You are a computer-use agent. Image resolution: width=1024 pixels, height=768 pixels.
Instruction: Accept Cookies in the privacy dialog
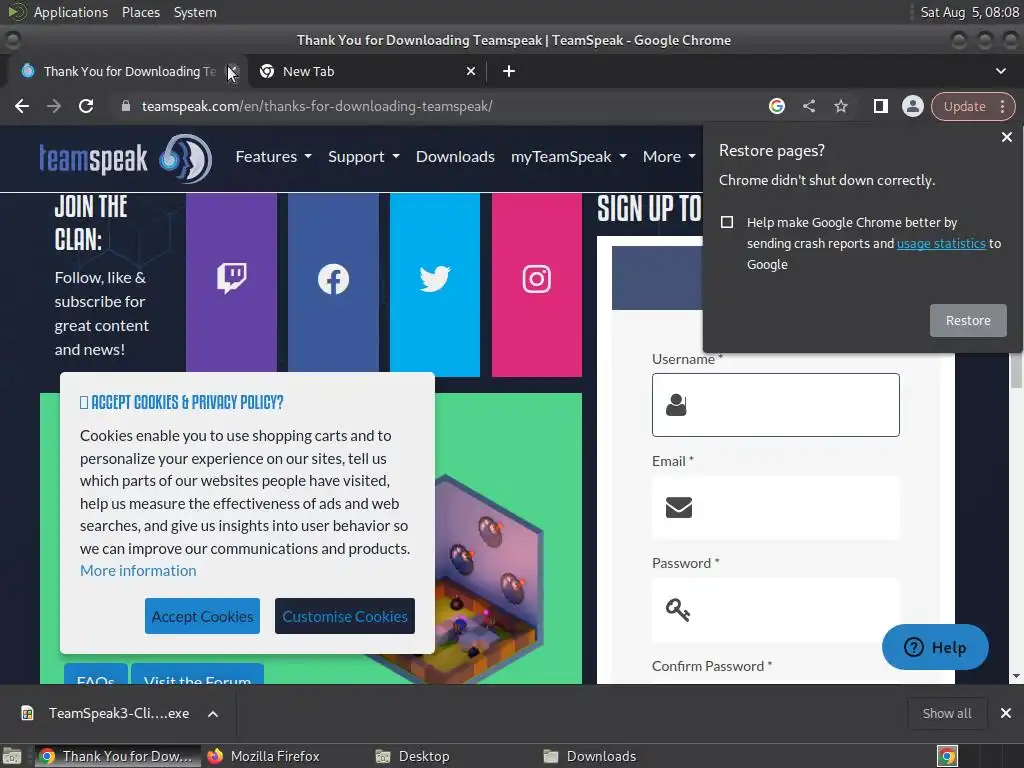click(202, 616)
